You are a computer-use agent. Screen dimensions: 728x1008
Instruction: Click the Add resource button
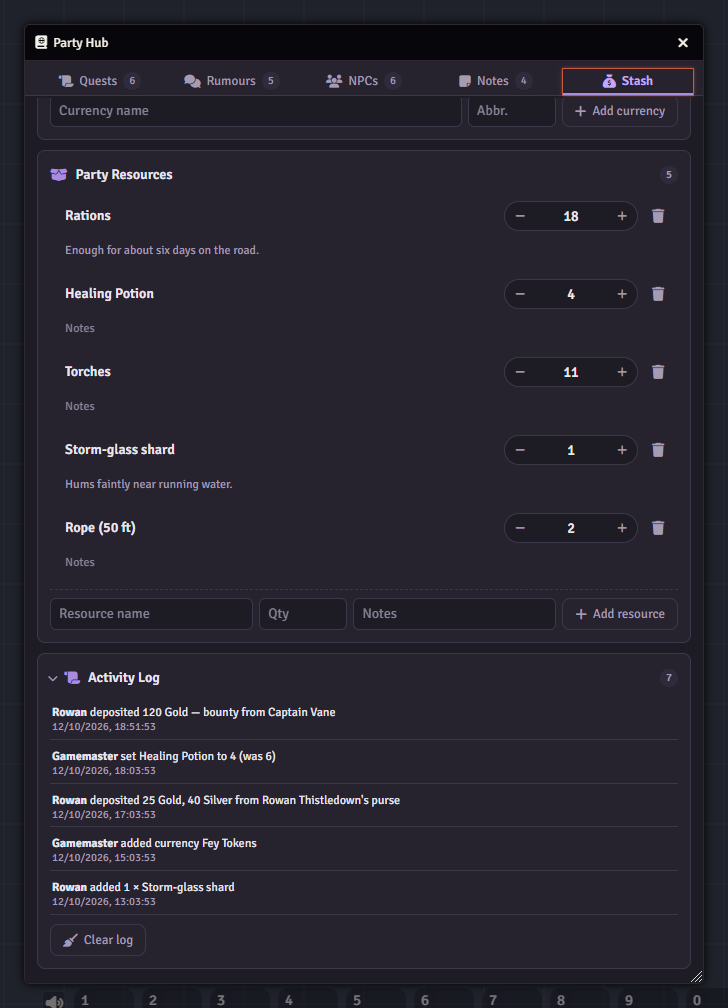[x=620, y=614]
